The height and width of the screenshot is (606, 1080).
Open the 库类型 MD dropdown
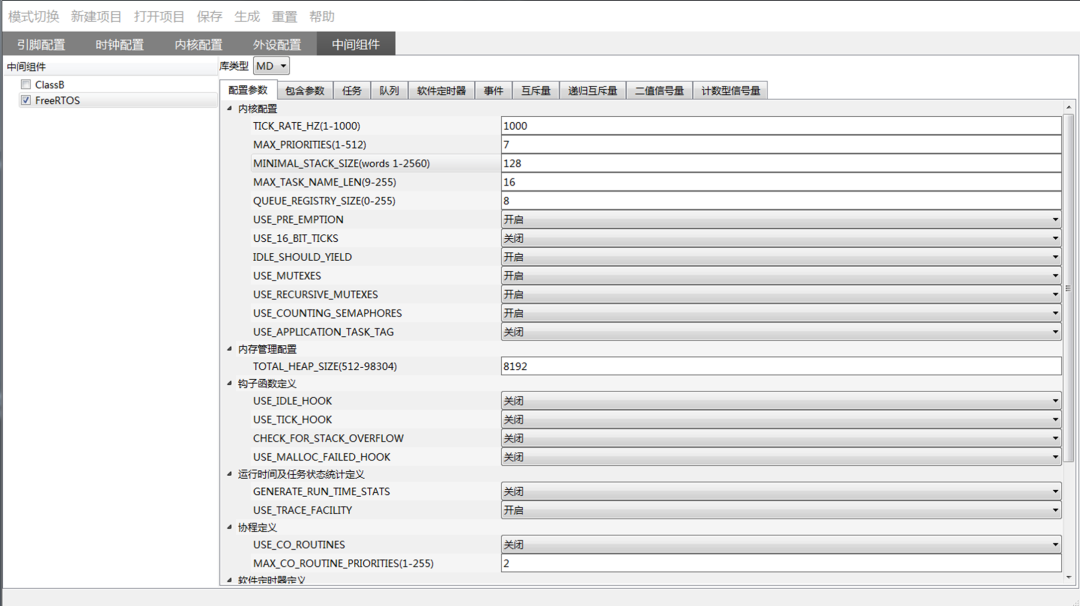[271, 66]
